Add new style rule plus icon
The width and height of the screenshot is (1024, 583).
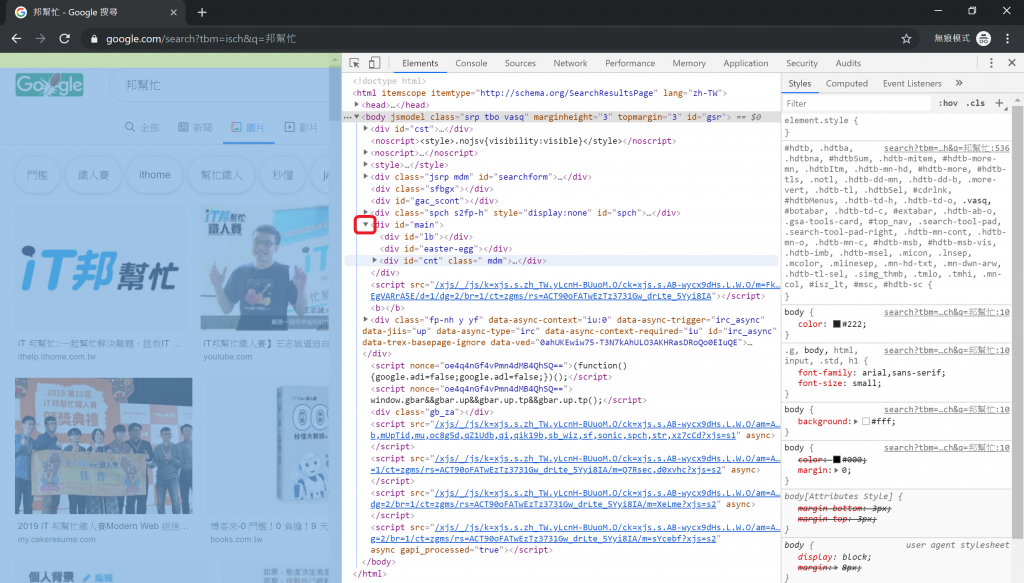(999, 103)
